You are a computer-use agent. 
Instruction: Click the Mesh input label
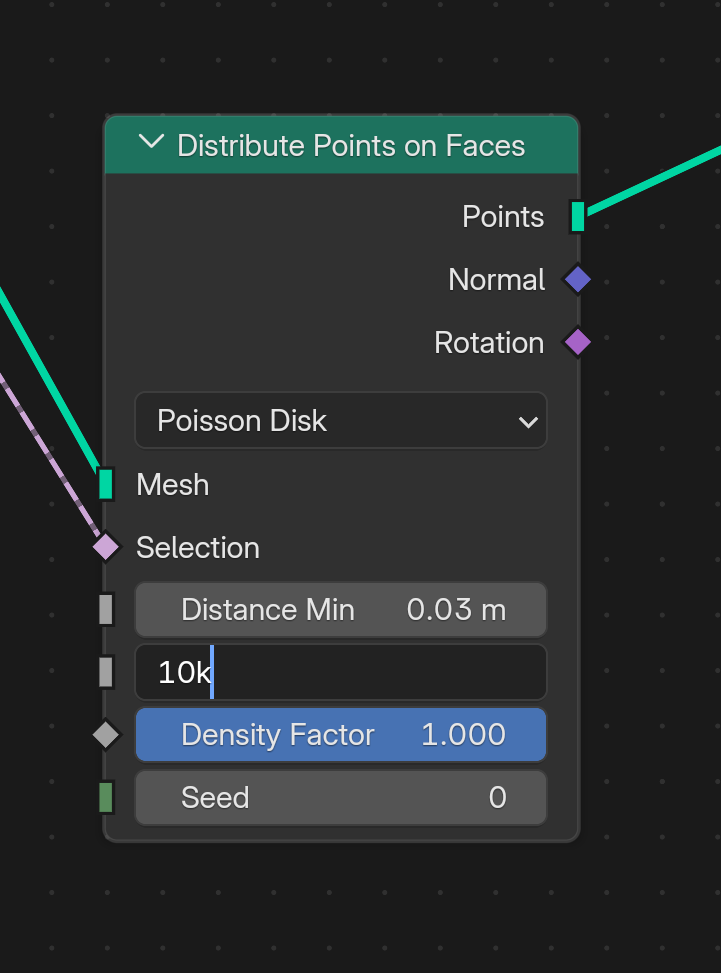(x=172, y=485)
